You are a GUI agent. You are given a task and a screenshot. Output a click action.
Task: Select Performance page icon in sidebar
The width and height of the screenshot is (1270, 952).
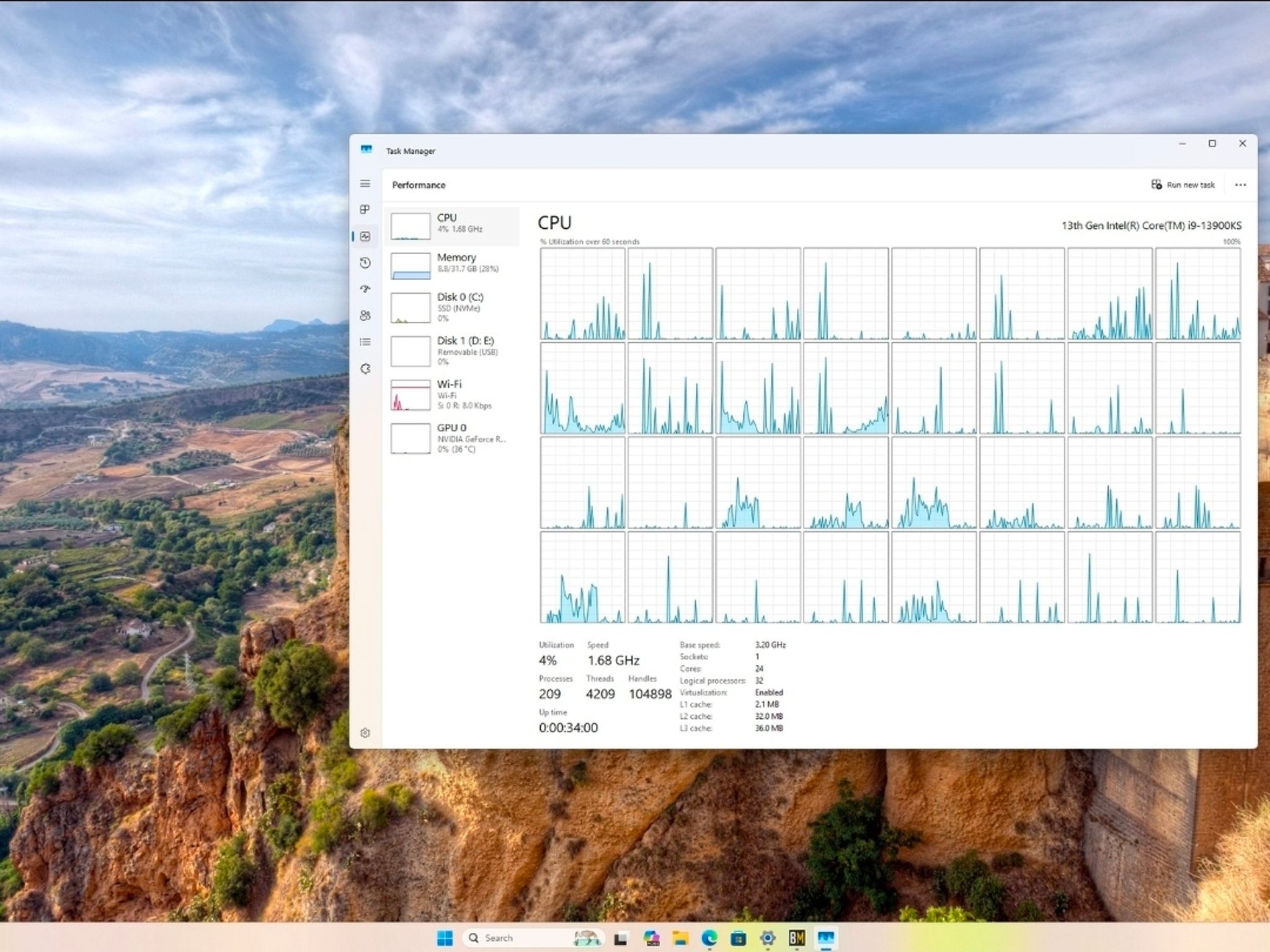(x=365, y=236)
